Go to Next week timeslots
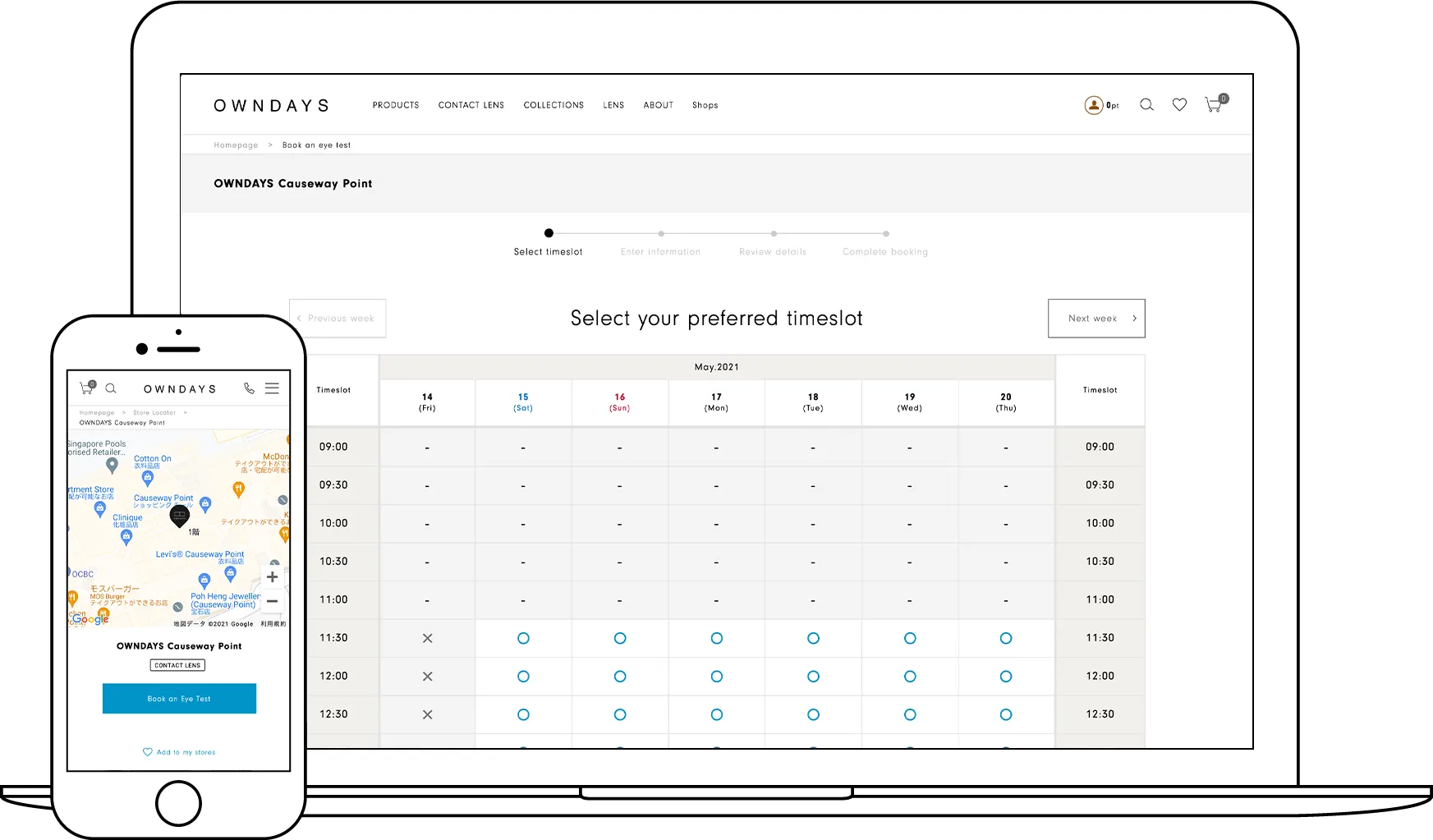 [1096, 319]
